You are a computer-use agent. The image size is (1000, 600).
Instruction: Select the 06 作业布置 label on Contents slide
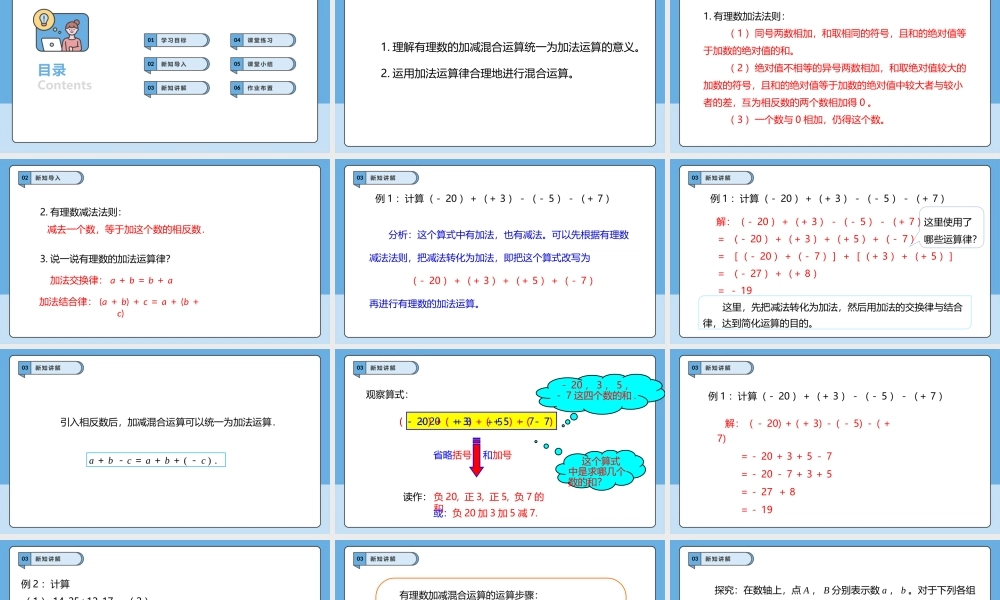point(263,88)
